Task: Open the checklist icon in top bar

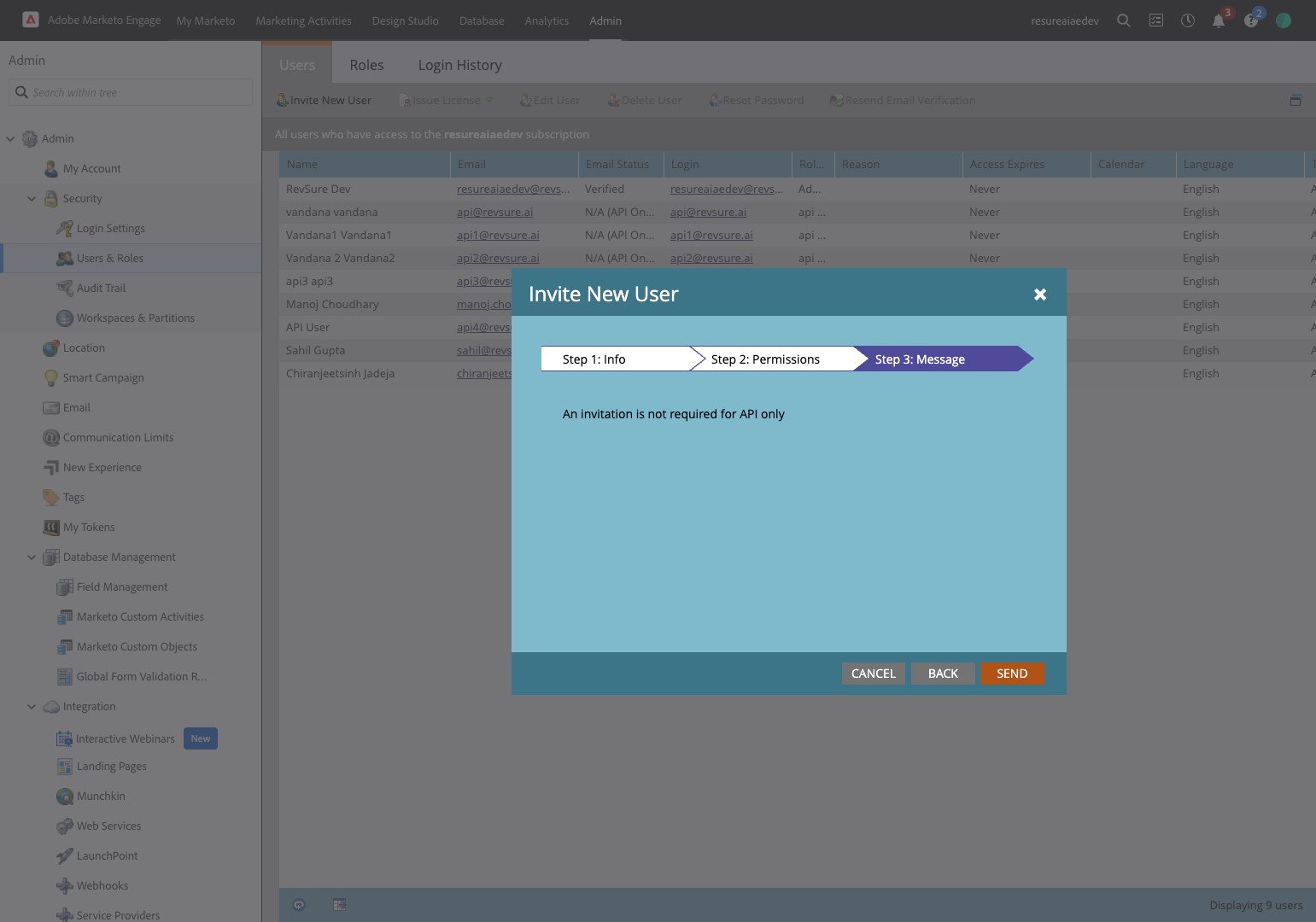Action: [1155, 20]
